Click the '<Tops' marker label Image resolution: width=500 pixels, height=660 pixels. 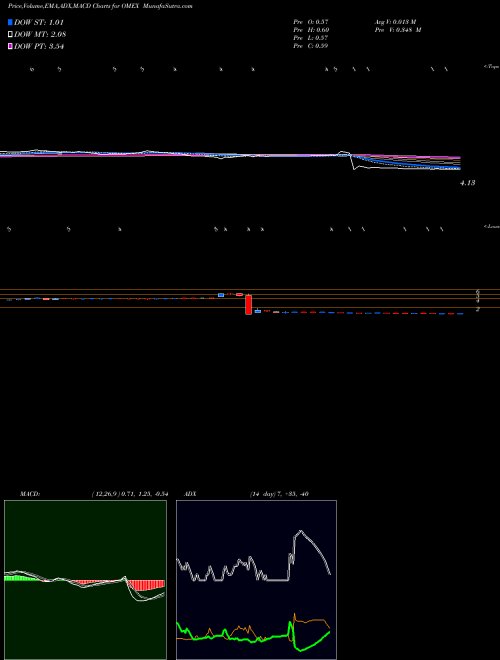point(491,67)
